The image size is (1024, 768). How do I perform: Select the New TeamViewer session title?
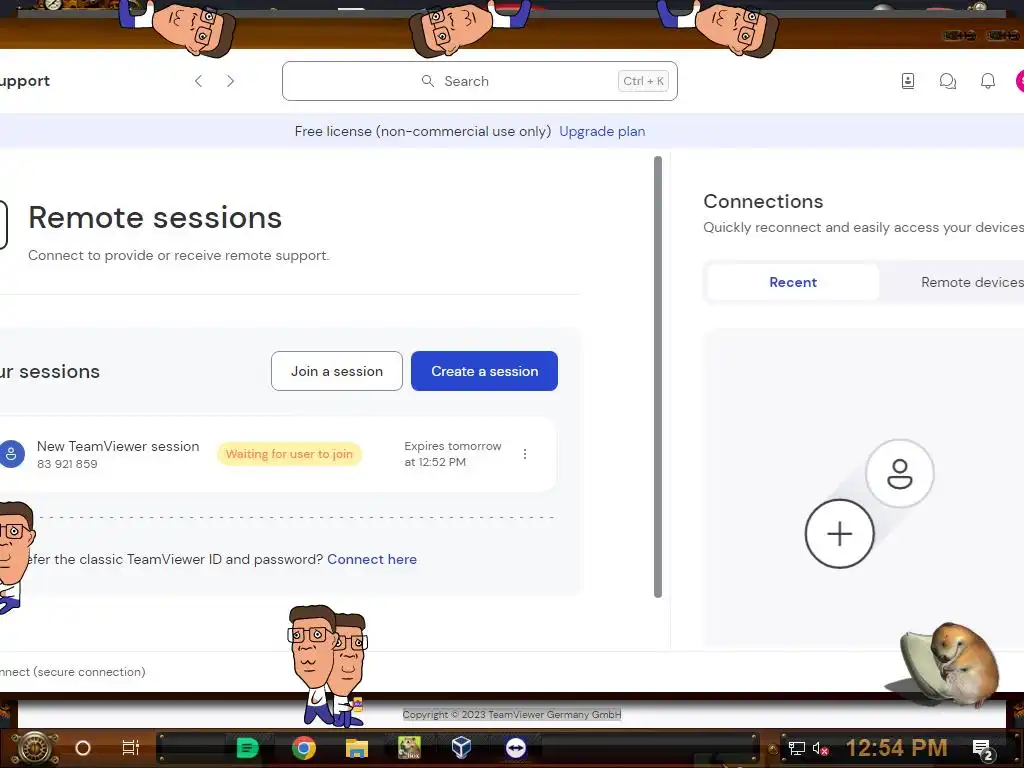118,446
